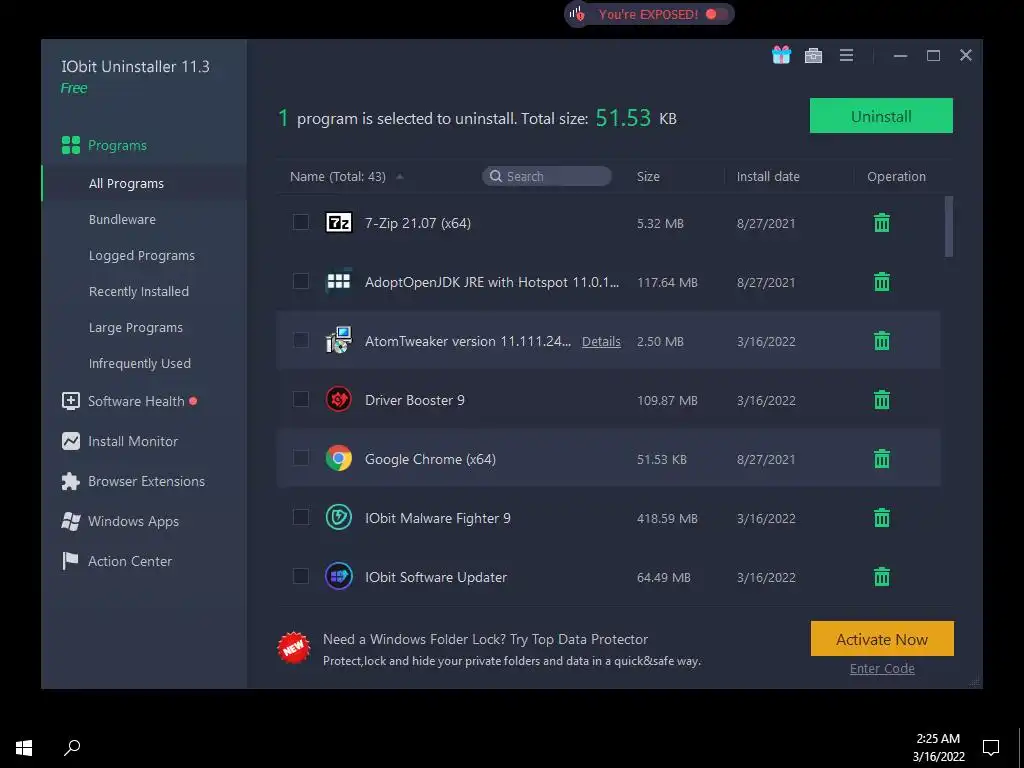Open the Enter Code link
The height and width of the screenshot is (768, 1024).
click(882, 669)
